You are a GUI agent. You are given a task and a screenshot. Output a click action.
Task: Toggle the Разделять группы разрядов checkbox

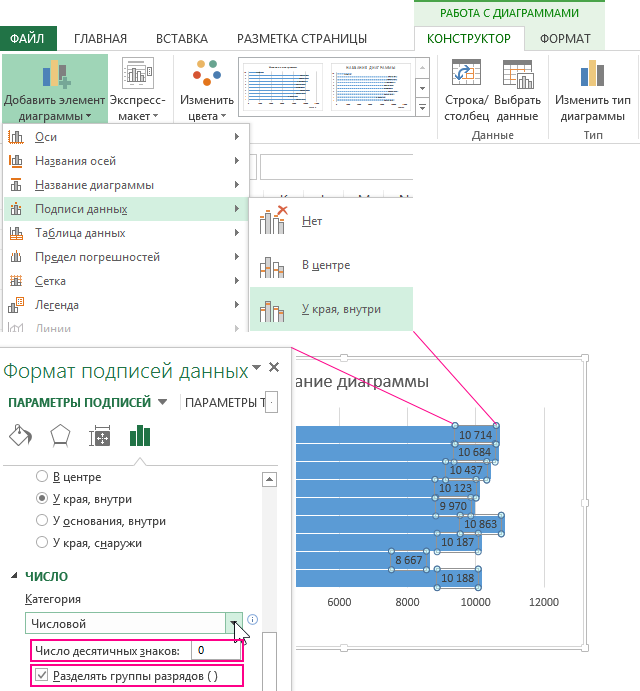pos(40,677)
